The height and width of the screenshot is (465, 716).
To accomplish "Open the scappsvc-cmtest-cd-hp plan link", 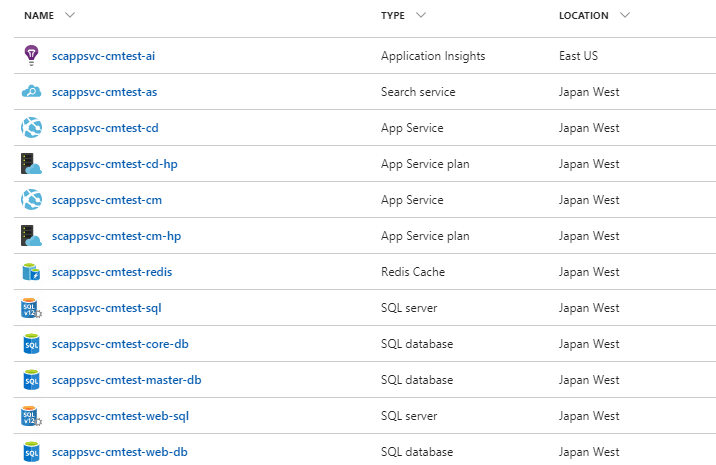I will [x=115, y=164].
